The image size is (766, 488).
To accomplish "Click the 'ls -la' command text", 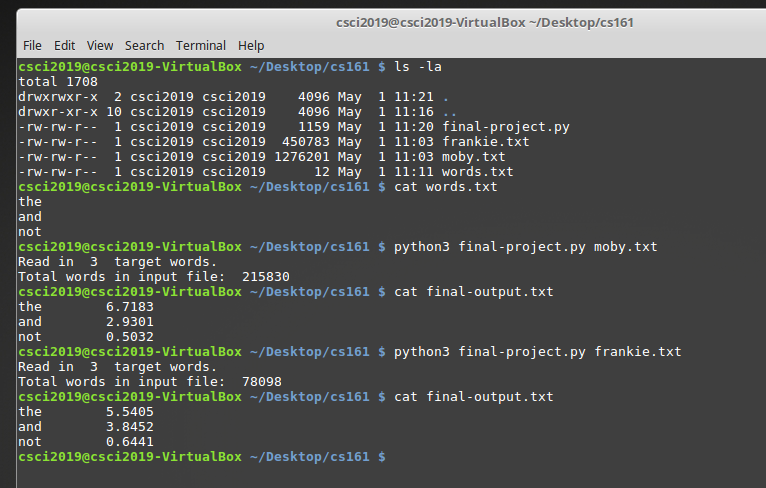I will [x=418, y=66].
